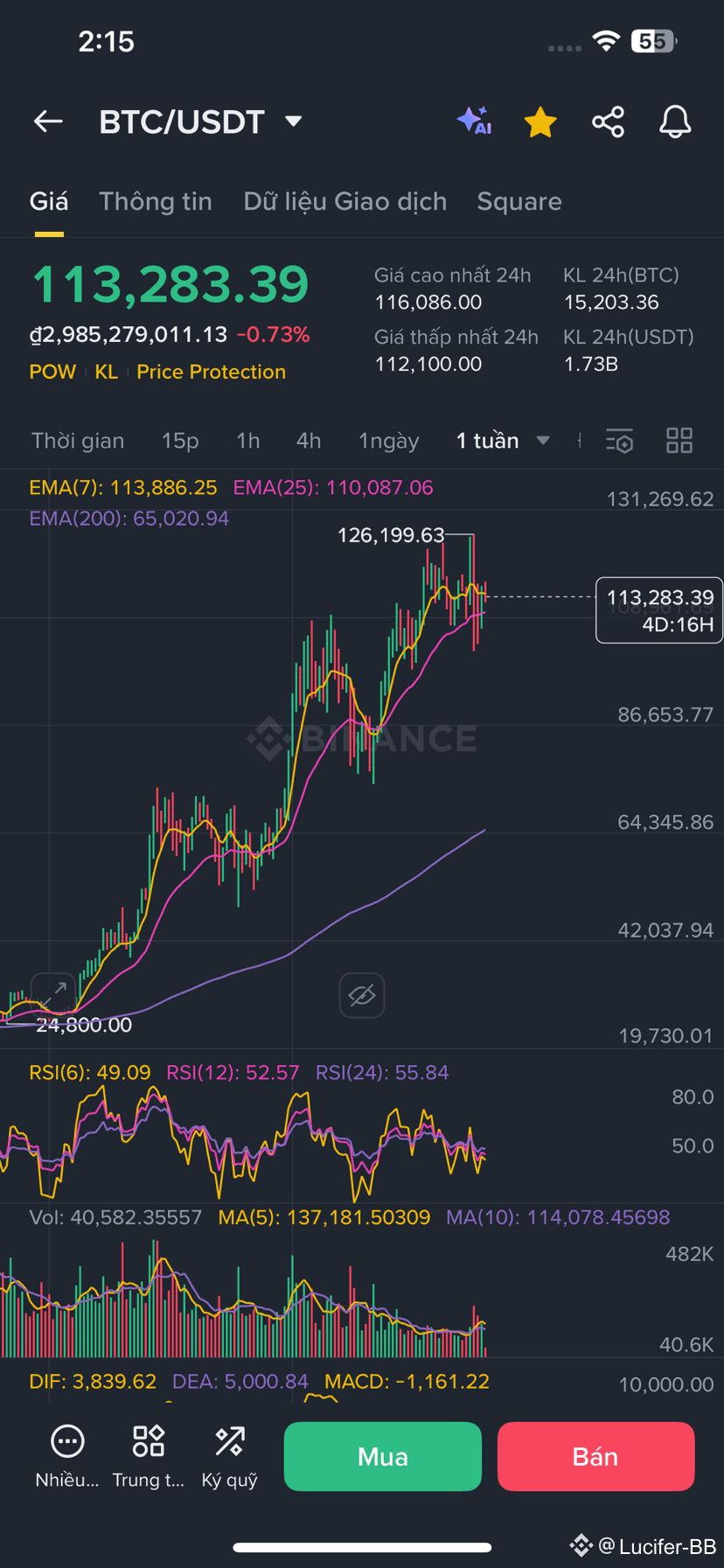This screenshot has width=724, height=1568.
Task: Tap the POW tag
Action: click(52, 372)
